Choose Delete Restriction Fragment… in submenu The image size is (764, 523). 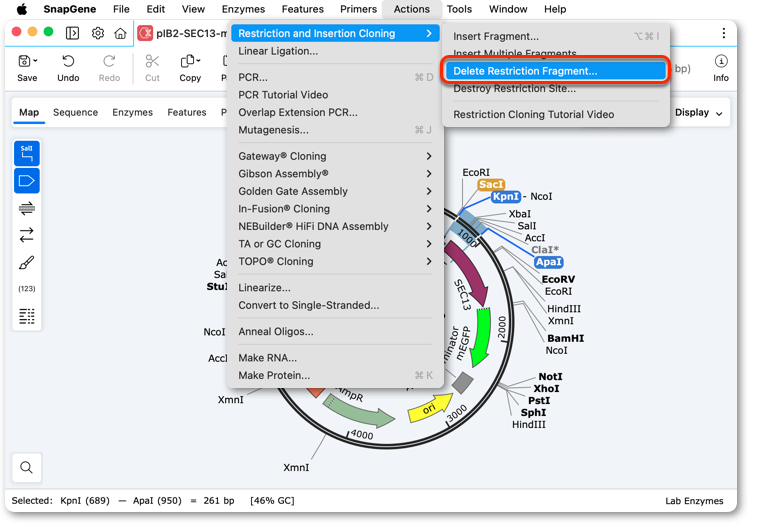(555, 71)
